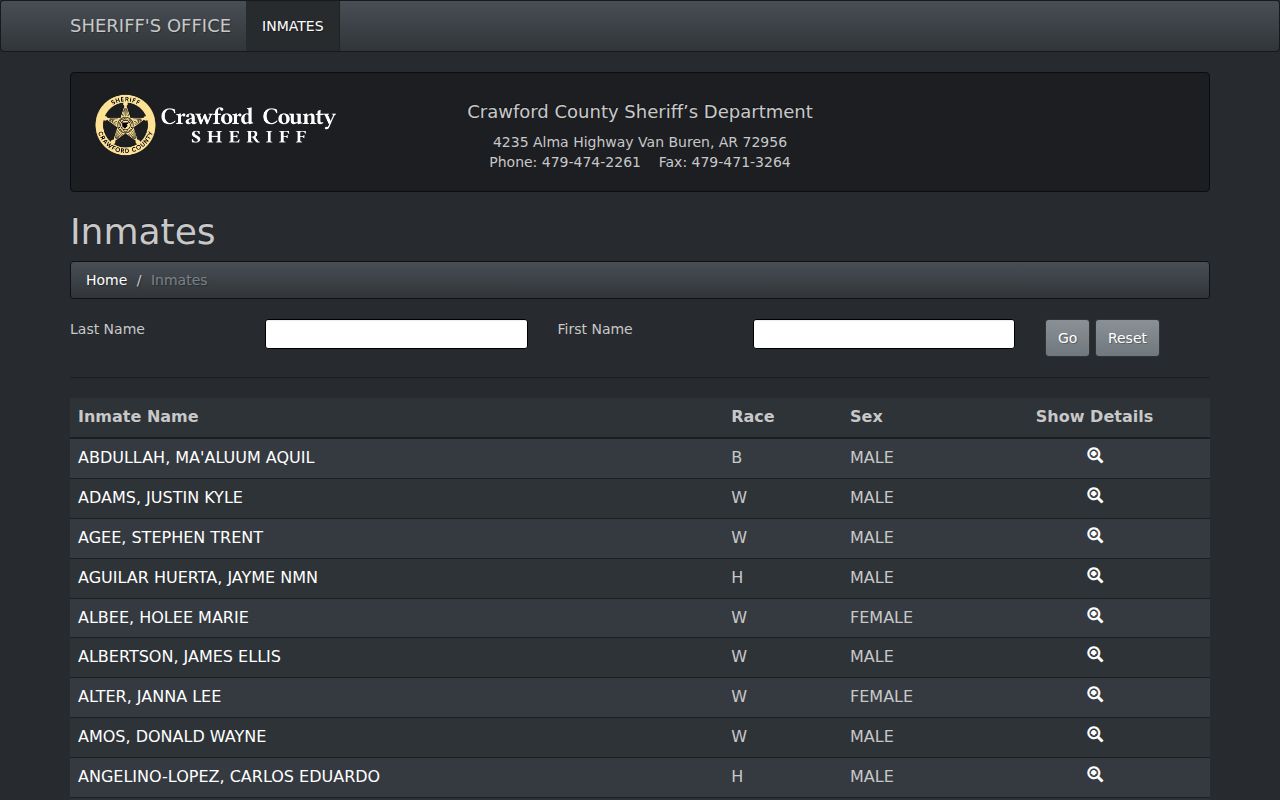This screenshot has width=1280, height=800.
Task: Click FEMALE in ALBEE, HOLEE MARIE row
Action: pyautogui.click(x=881, y=617)
